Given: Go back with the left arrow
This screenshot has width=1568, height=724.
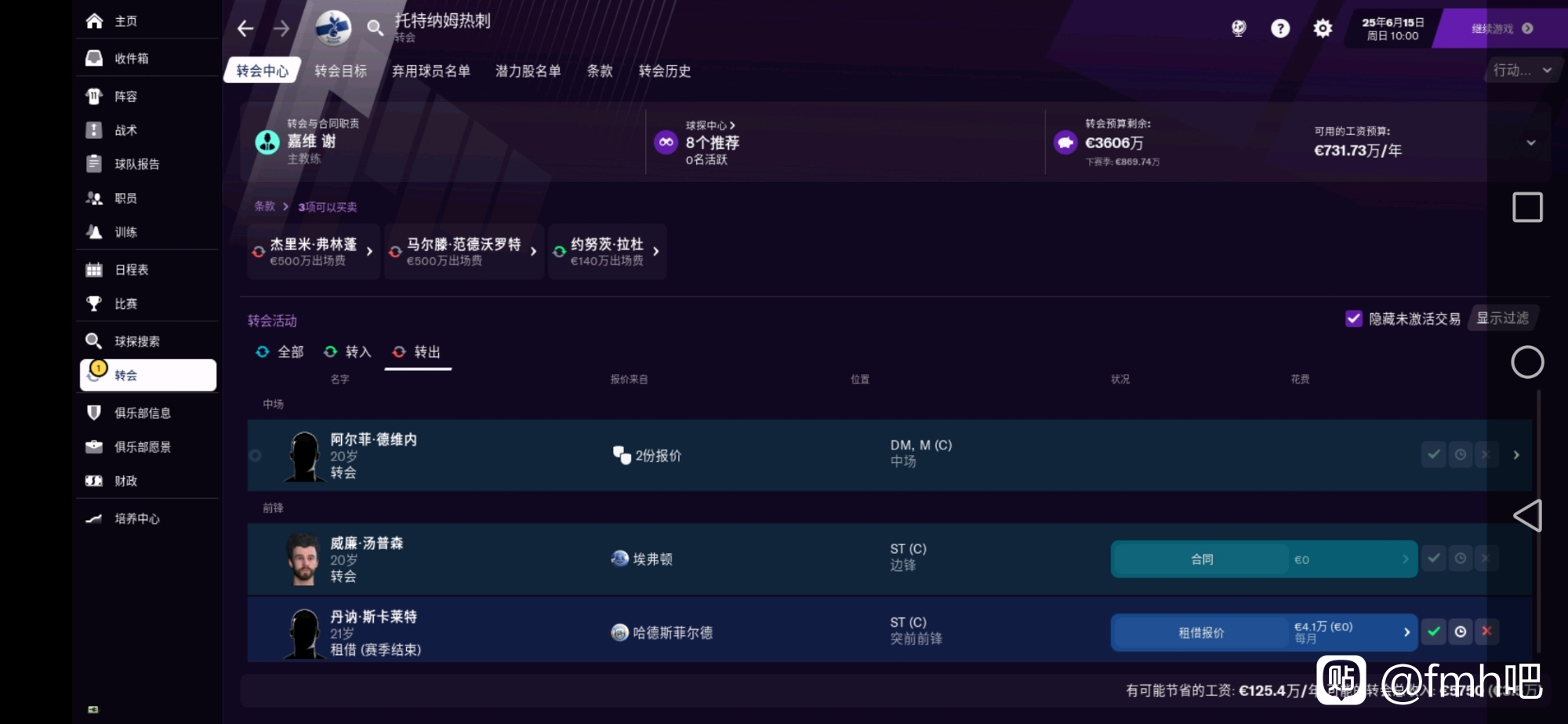Looking at the screenshot, I should 245,29.
